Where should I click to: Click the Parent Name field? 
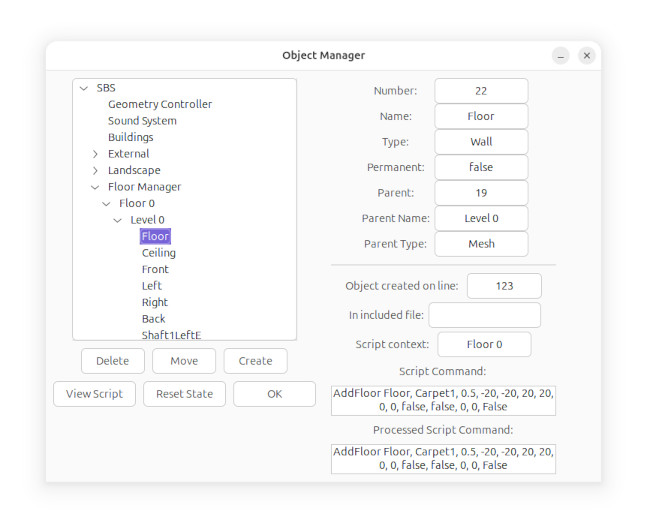481,218
